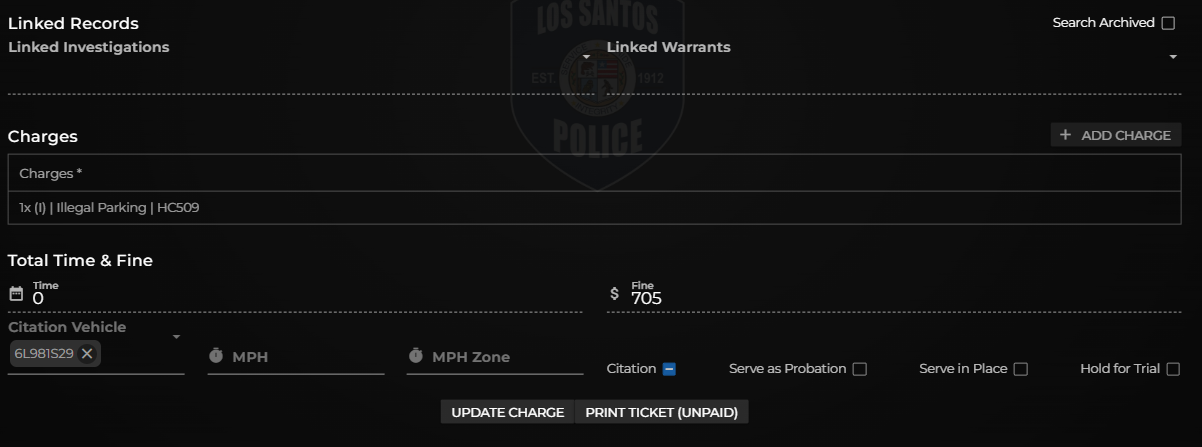The height and width of the screenshot is (447, 1202).
Task: Toggle the Citation checkbox
Action: 669,369
